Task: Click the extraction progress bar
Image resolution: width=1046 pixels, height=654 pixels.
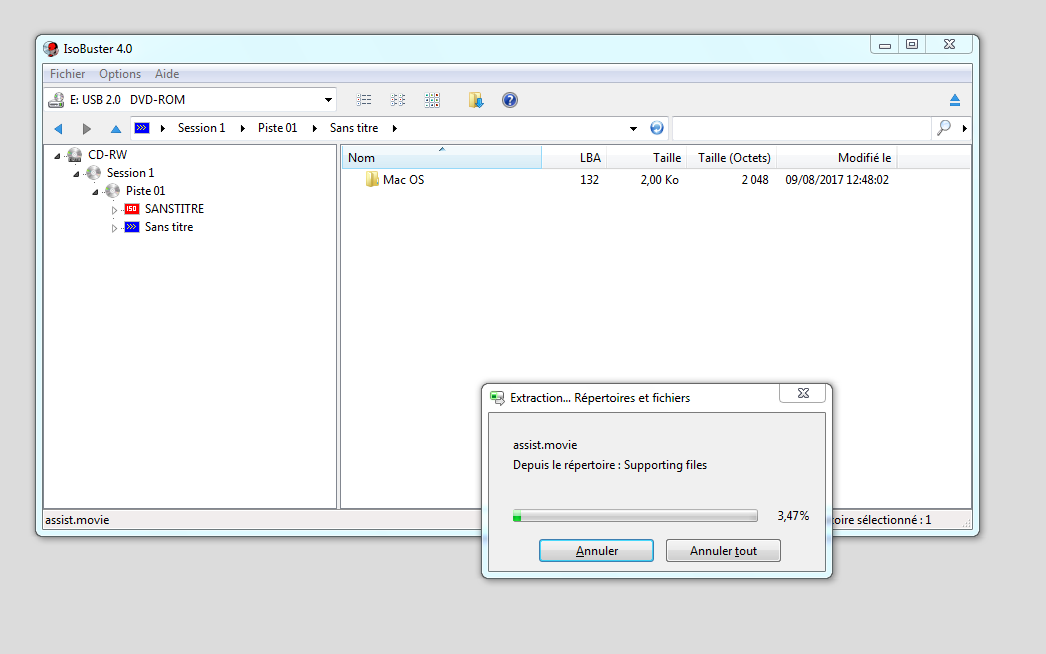Action: coord(635,516)
